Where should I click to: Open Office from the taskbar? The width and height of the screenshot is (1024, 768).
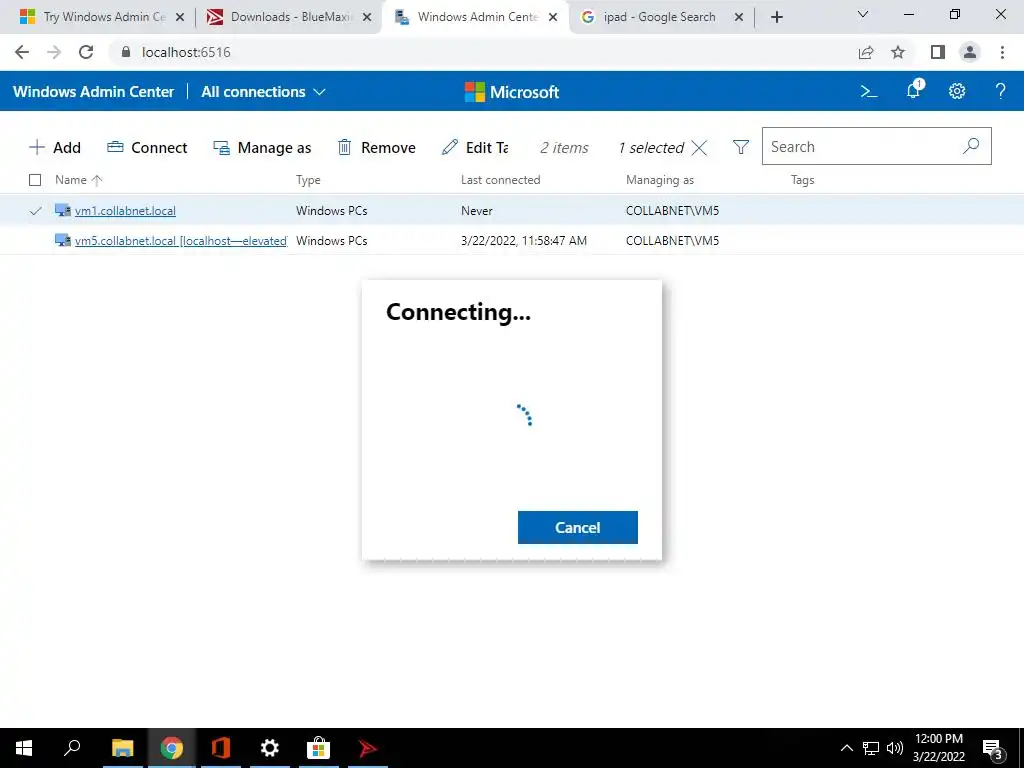[x=221, y=748]
